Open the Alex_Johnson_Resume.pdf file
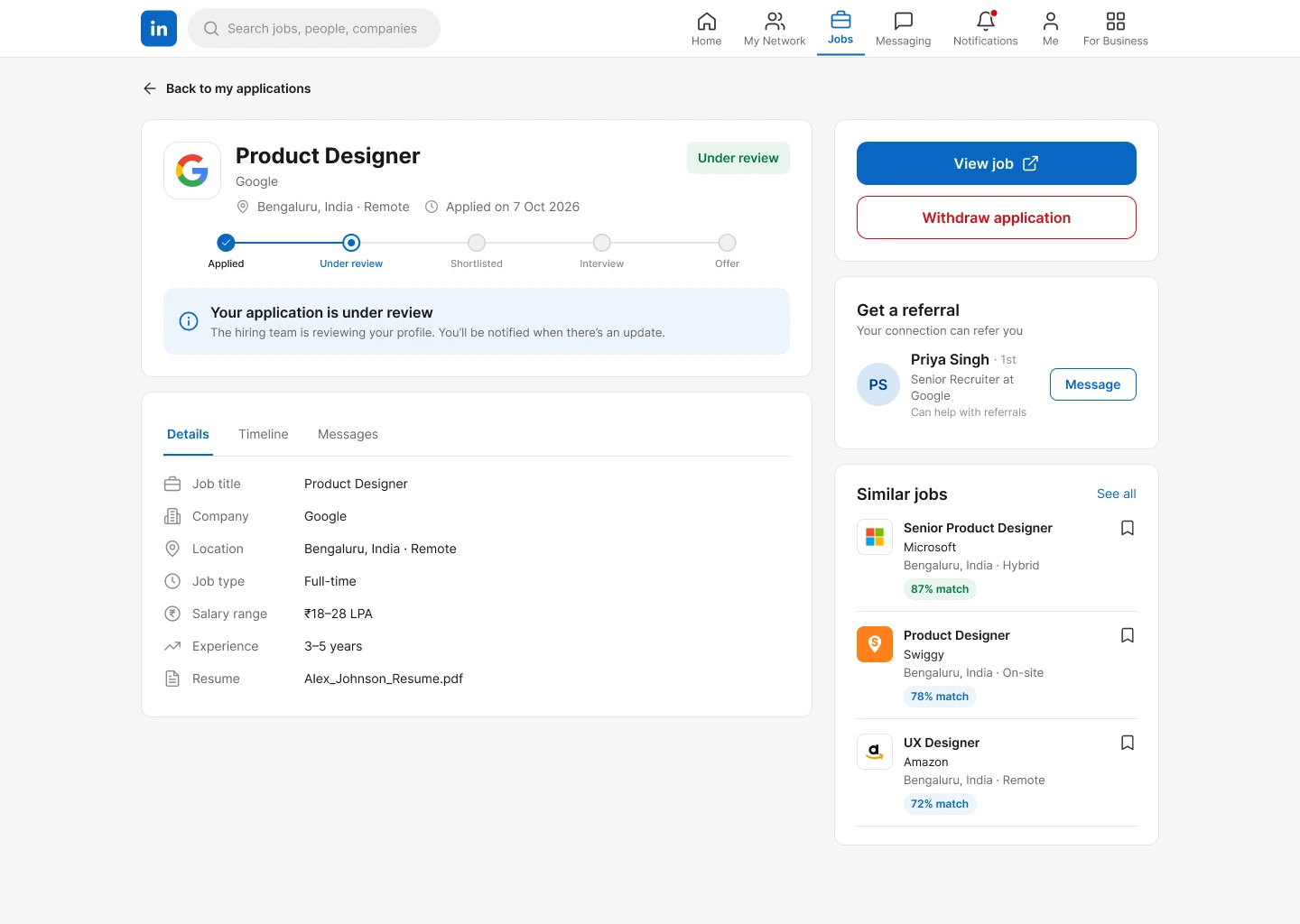Screen dimensions: 1300x924 (x=384, y=679)
